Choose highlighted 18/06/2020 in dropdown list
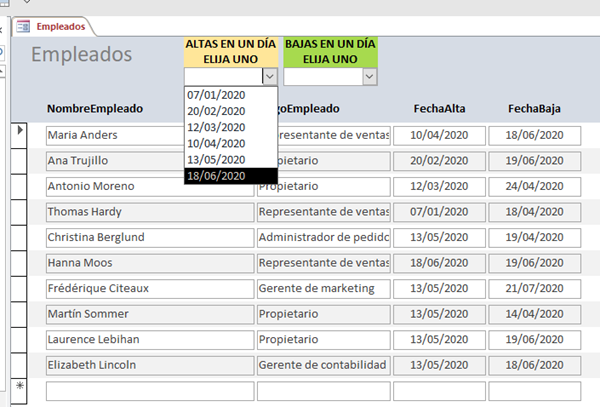Screen dimensions: 600x407 [231, 176]
